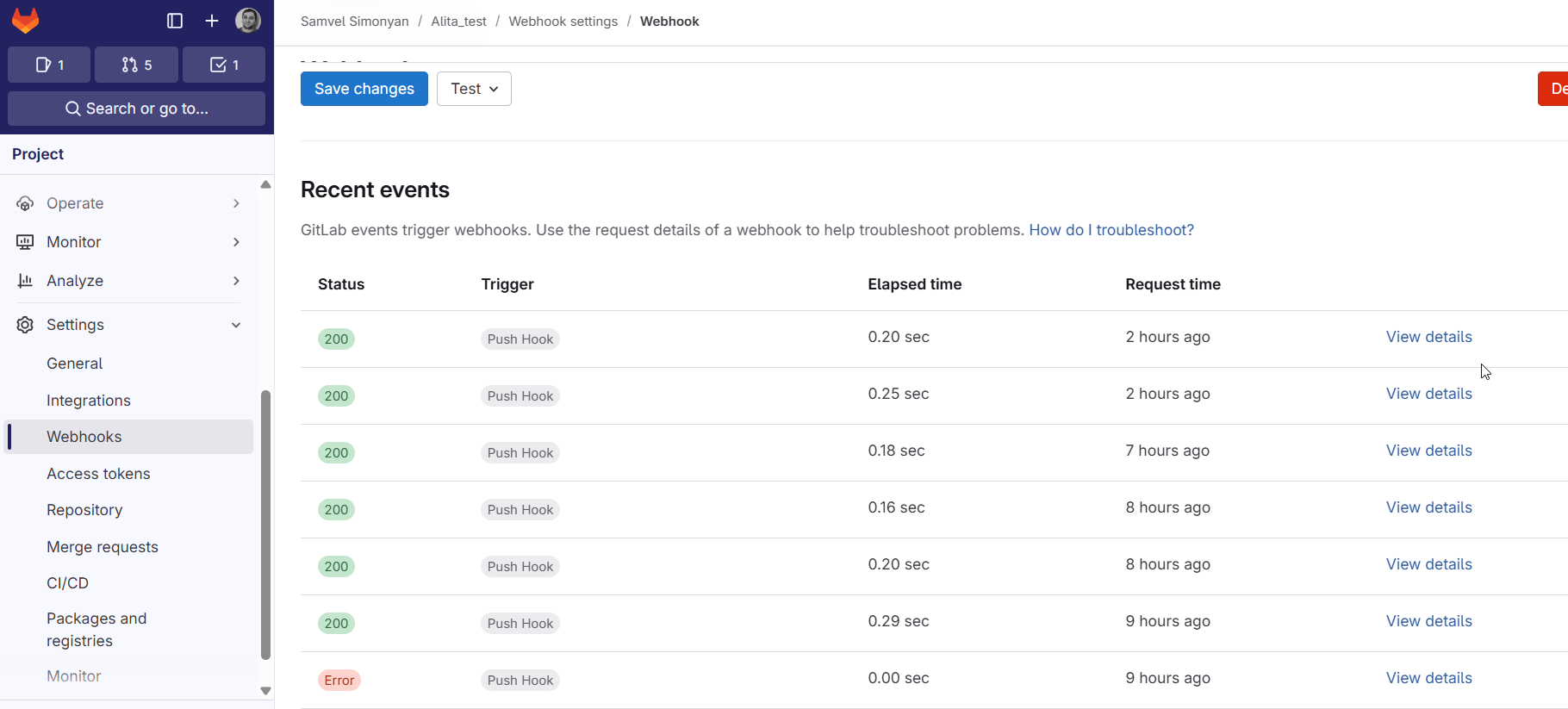Expand the Monitor section chevron
This screenshot has height=709, width=1568.
(236, 242)
